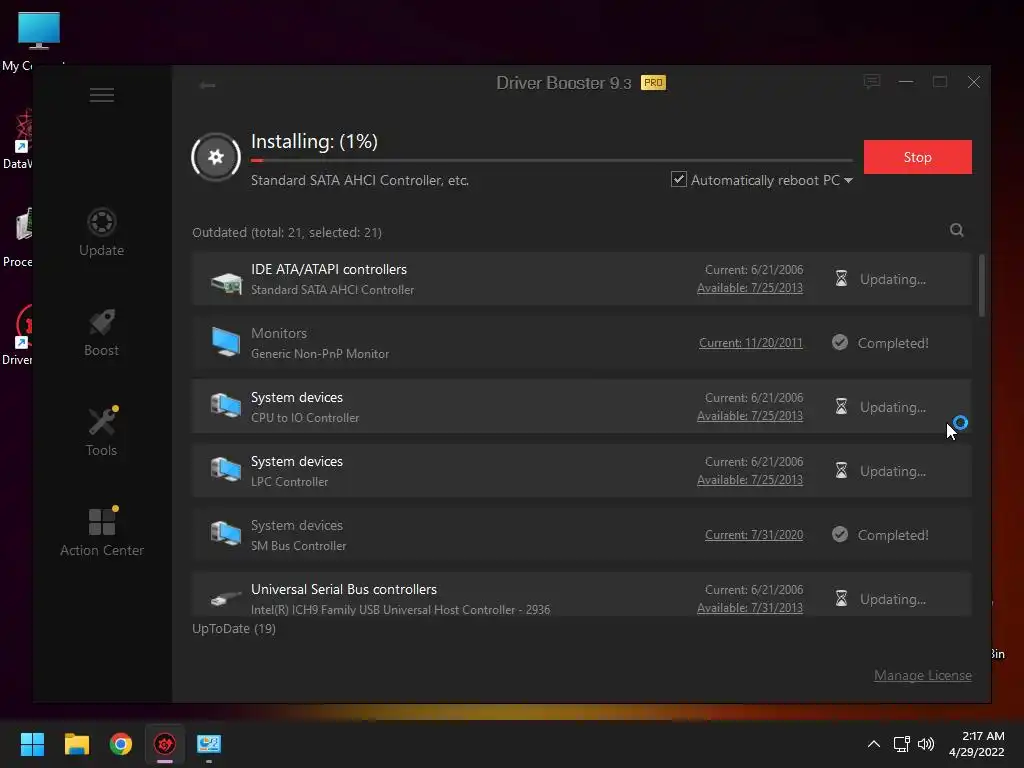Open the Windows Start menu
The image size is (1024, 768).
point(32,744)
